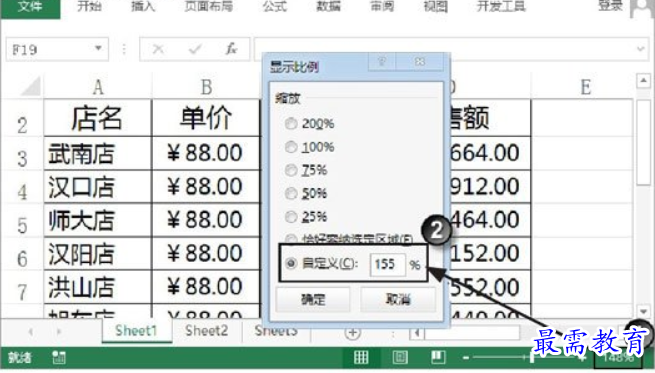Screen dimensions: 655x373
Task: Select row 5 header
Action: [22, 224]
